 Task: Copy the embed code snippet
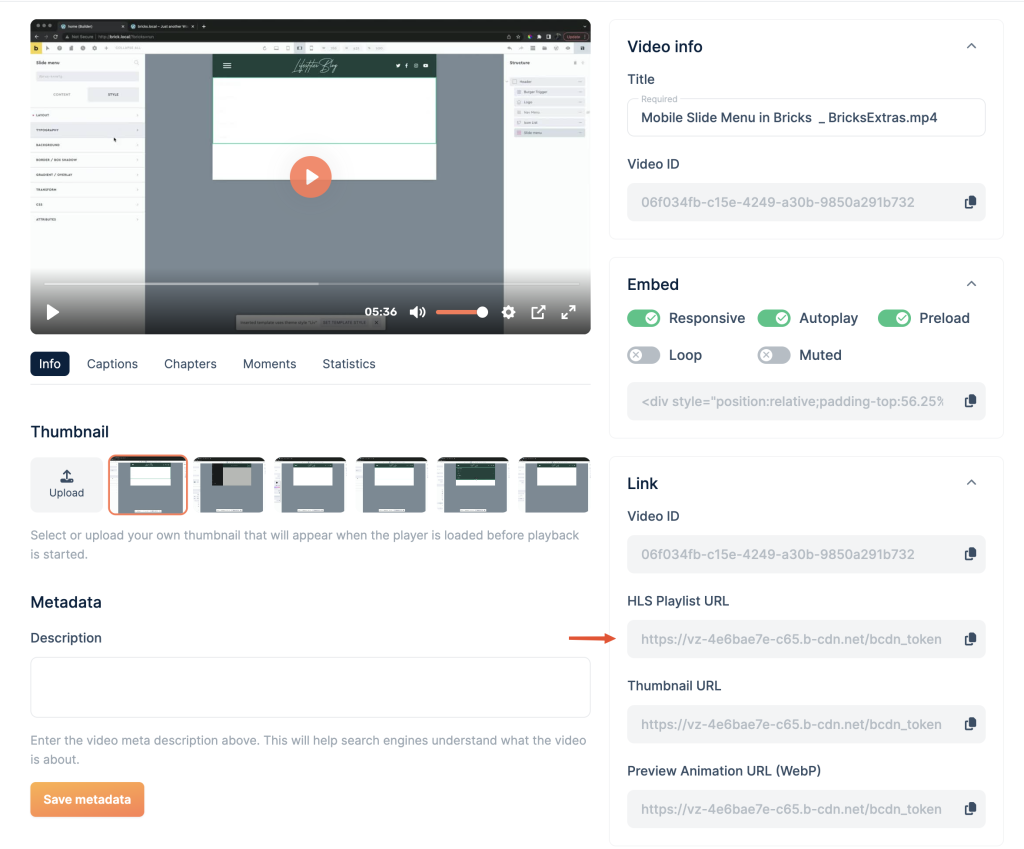tap(969, 401)
